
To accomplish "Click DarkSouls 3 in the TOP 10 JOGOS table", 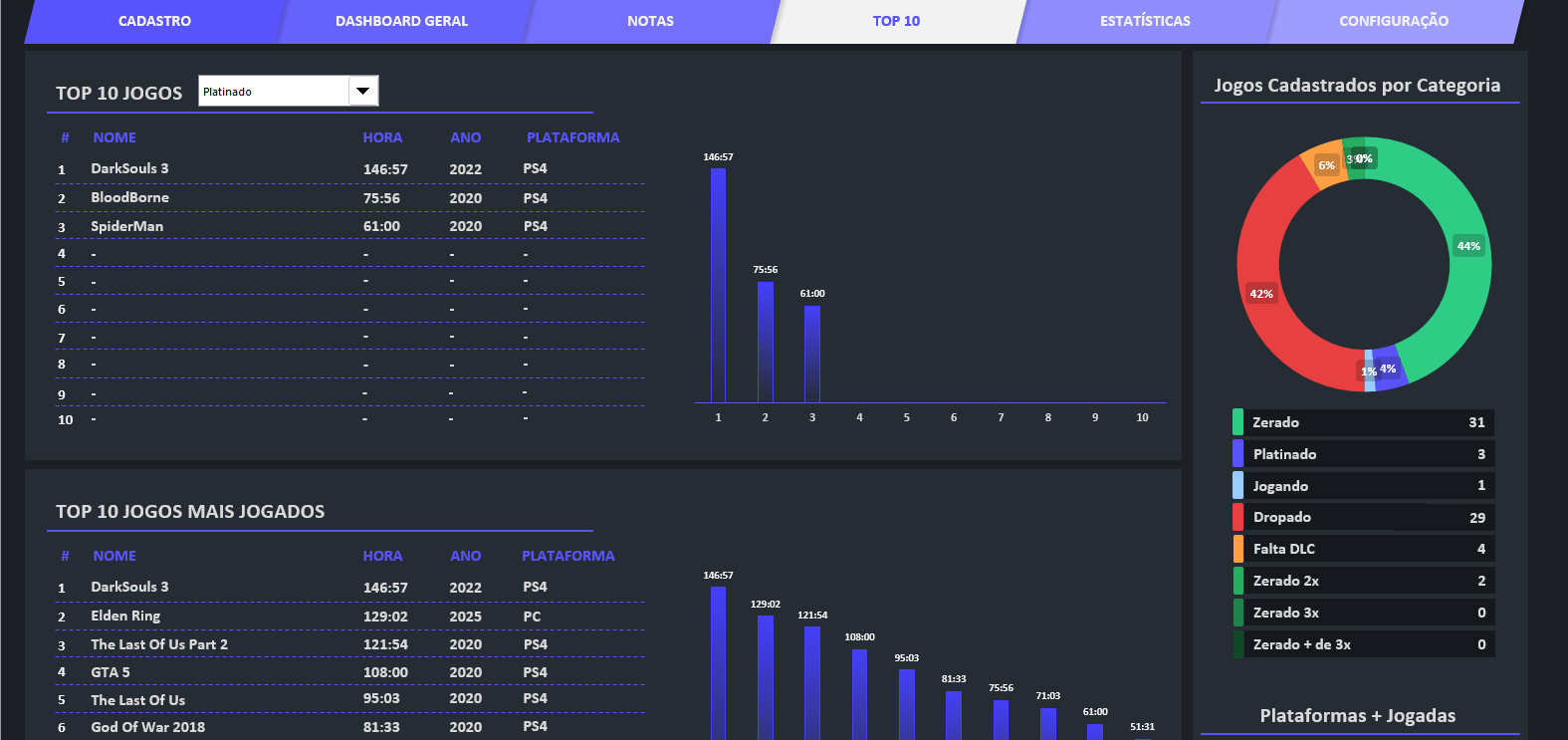I will click(129, 168).
